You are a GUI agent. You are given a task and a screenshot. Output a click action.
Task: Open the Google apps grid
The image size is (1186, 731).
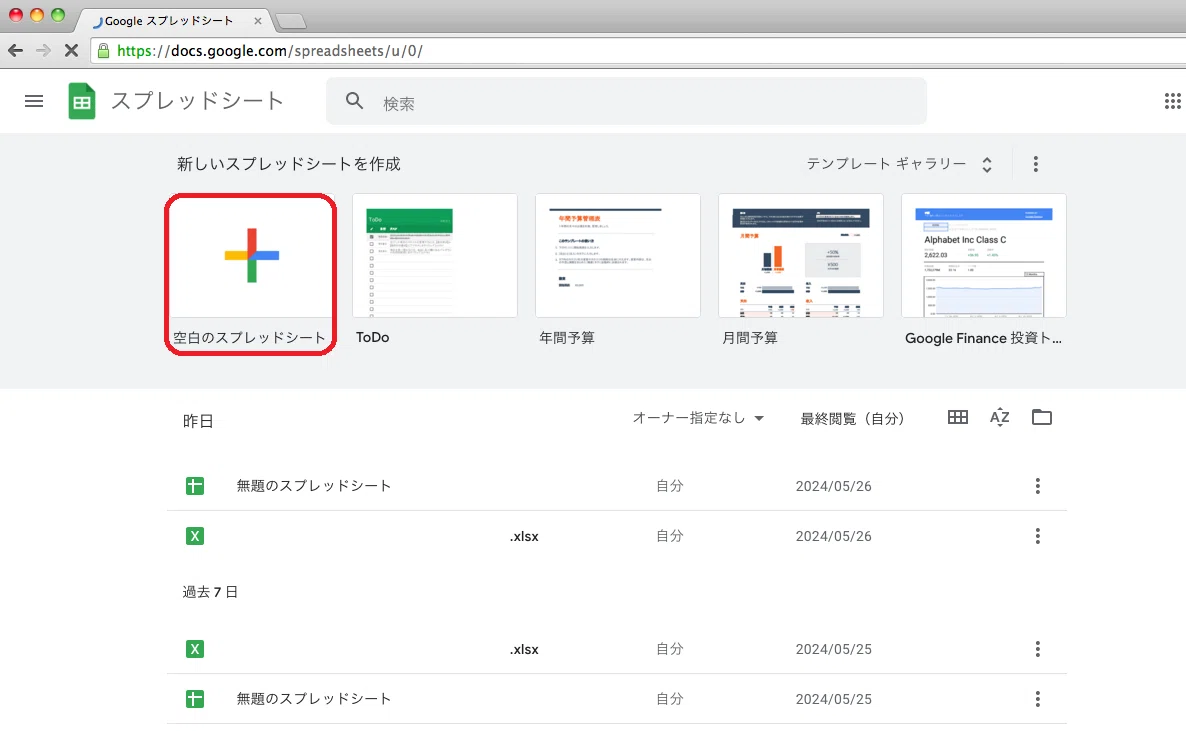pos(1172,101)
